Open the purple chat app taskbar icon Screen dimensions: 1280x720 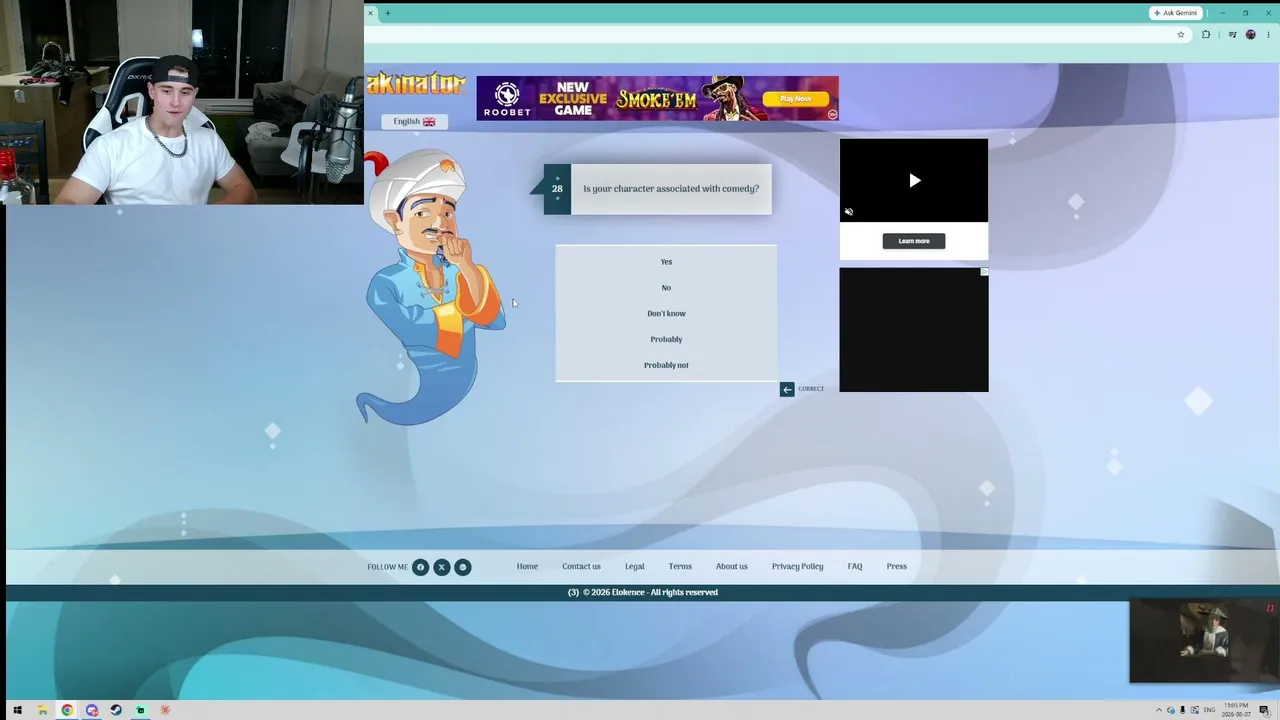tap(92, 710)
